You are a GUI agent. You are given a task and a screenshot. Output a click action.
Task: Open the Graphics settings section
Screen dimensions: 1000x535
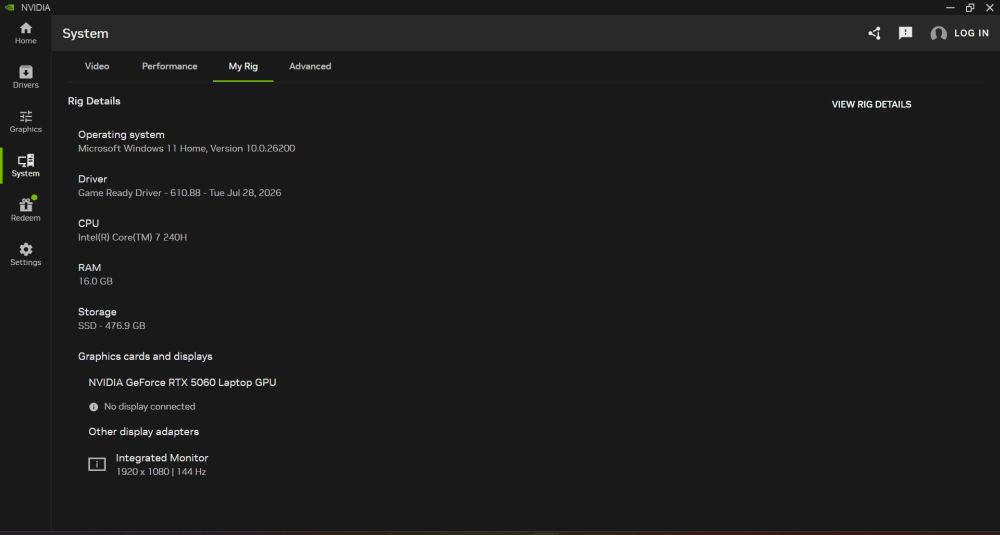tap(26, 122)
